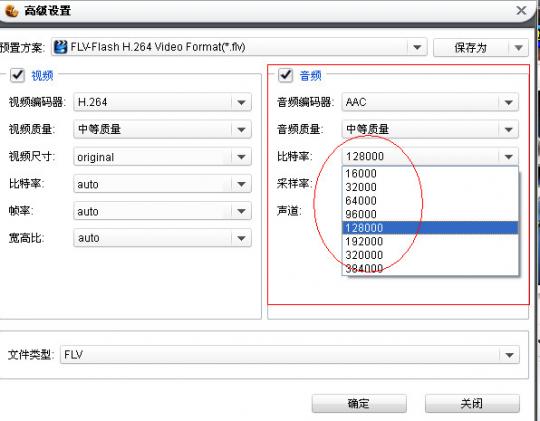This screenshot has width=540, height=421.
Task: Click the FLV clapperboard preset icon
Action: [x=61, y=47]
